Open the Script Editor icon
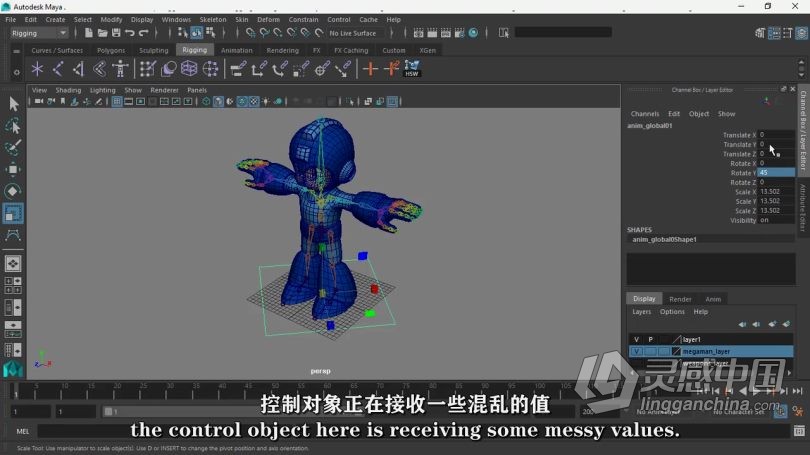The image size is (810, 455). [799, 431]
